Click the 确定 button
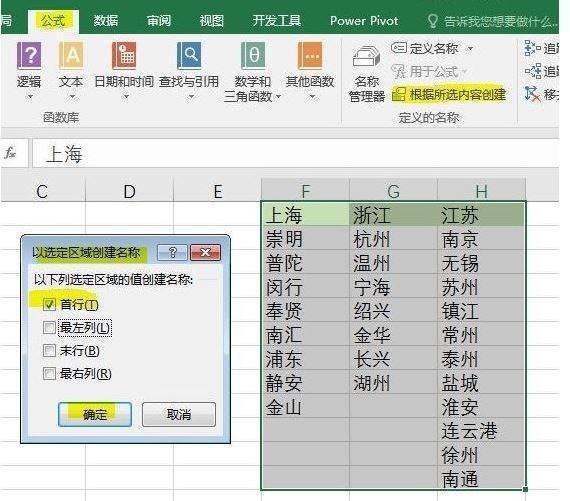Screen dimensions: 570x501 95,414
